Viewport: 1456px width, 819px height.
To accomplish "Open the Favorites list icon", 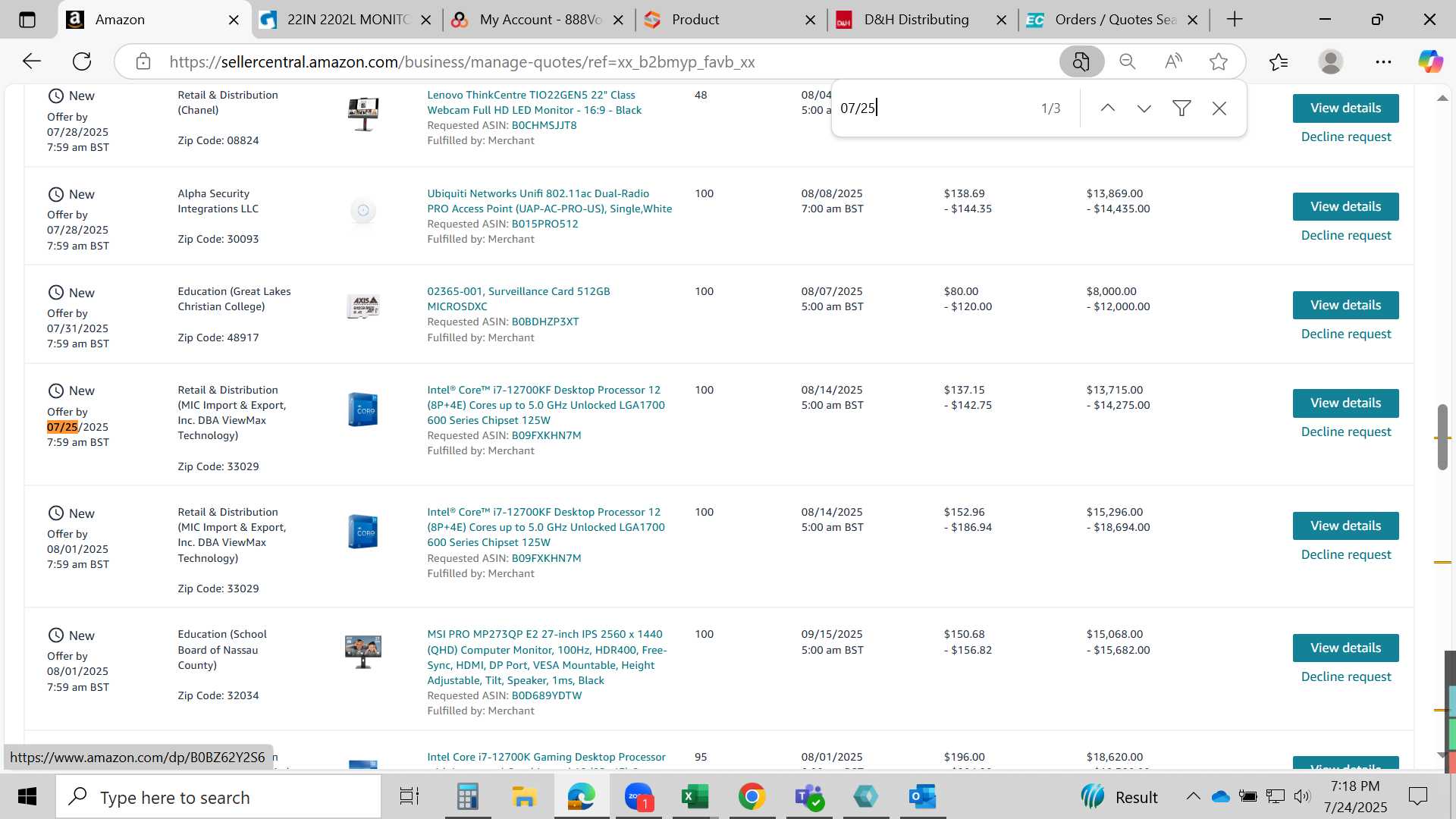I will tap(1279, 61).
